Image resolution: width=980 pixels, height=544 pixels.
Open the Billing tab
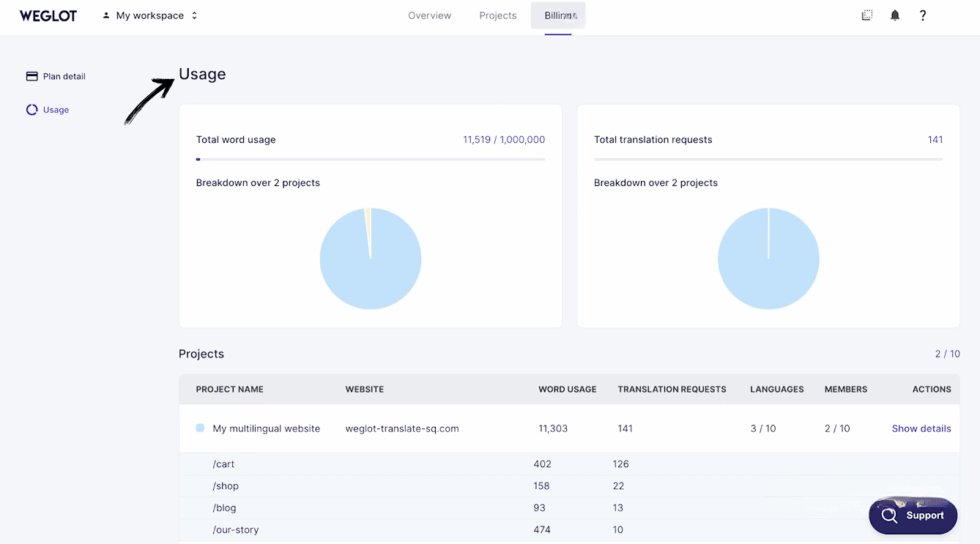(558, 15)
